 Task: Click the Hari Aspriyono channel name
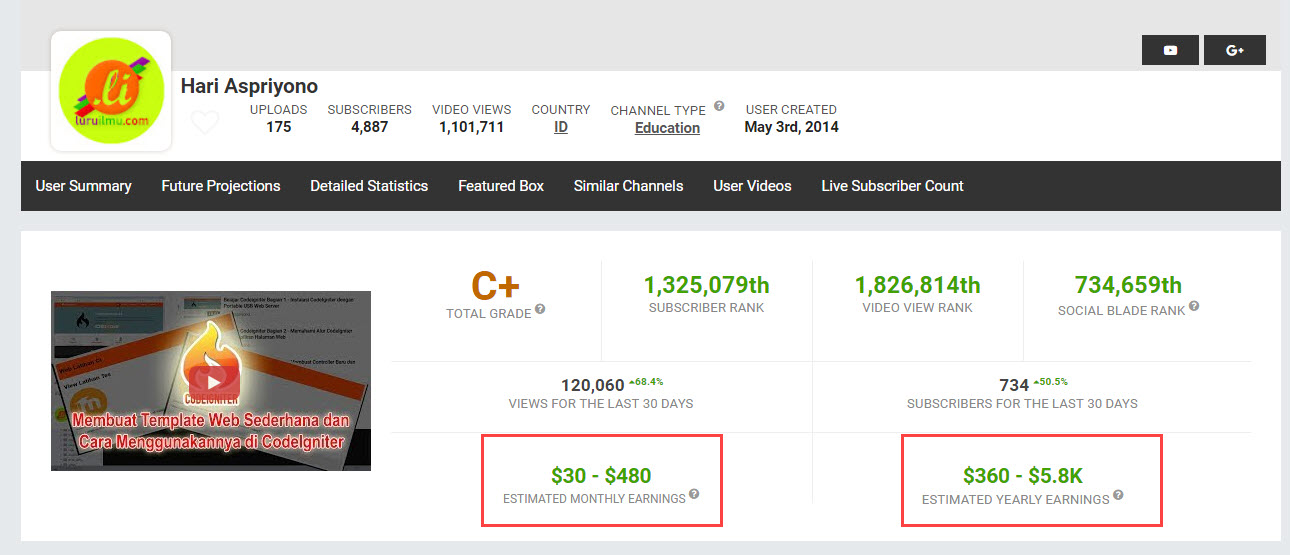249,87
